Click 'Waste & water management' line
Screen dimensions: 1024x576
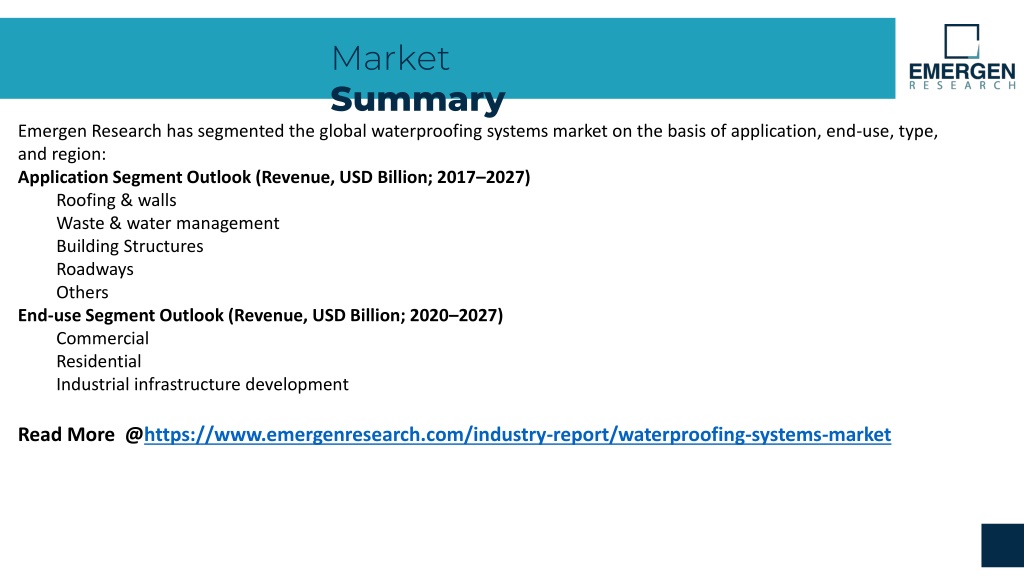[168, 223]
